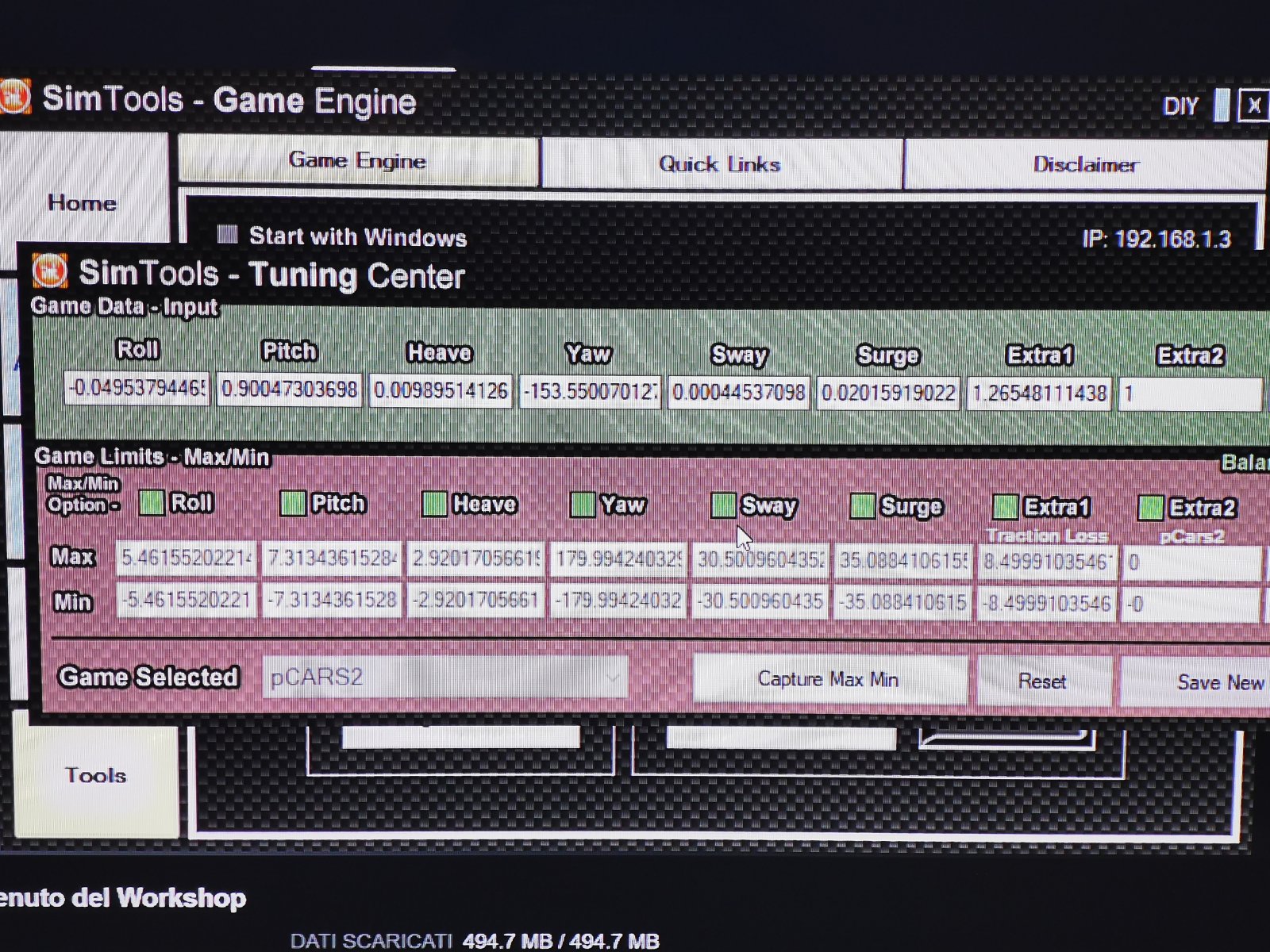This screenshot has height=952, width=1270.
Task: Click the Roll game data input field
Action: point(137,388)
